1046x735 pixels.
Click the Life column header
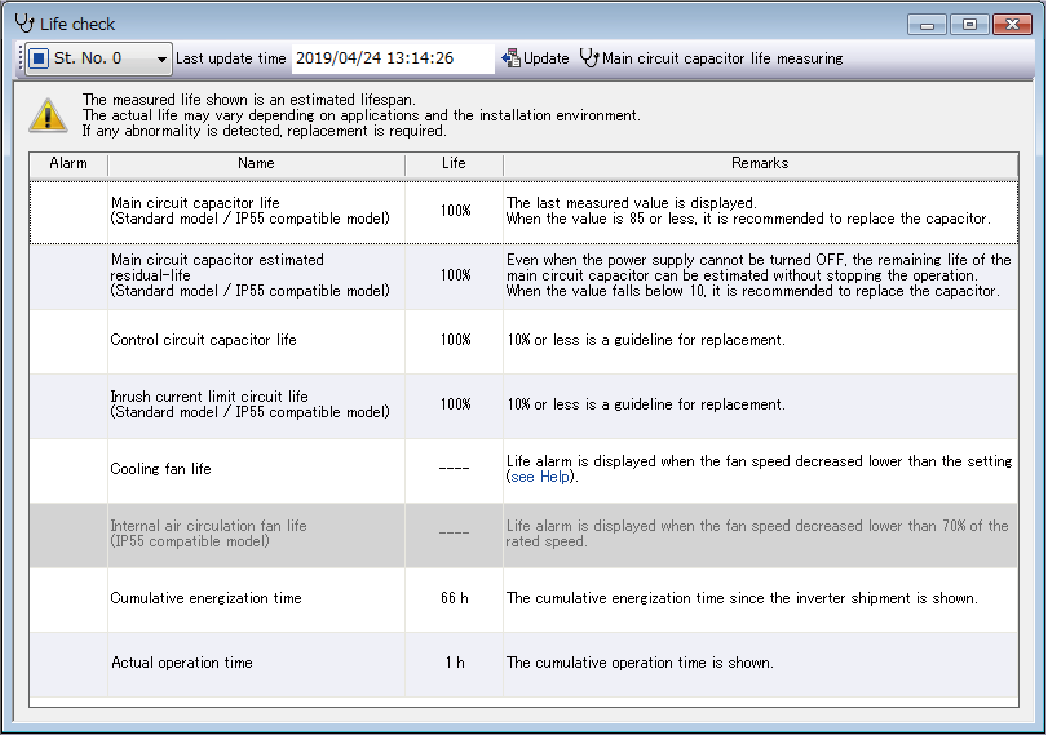pyautogui.click(x=453, y=163)
